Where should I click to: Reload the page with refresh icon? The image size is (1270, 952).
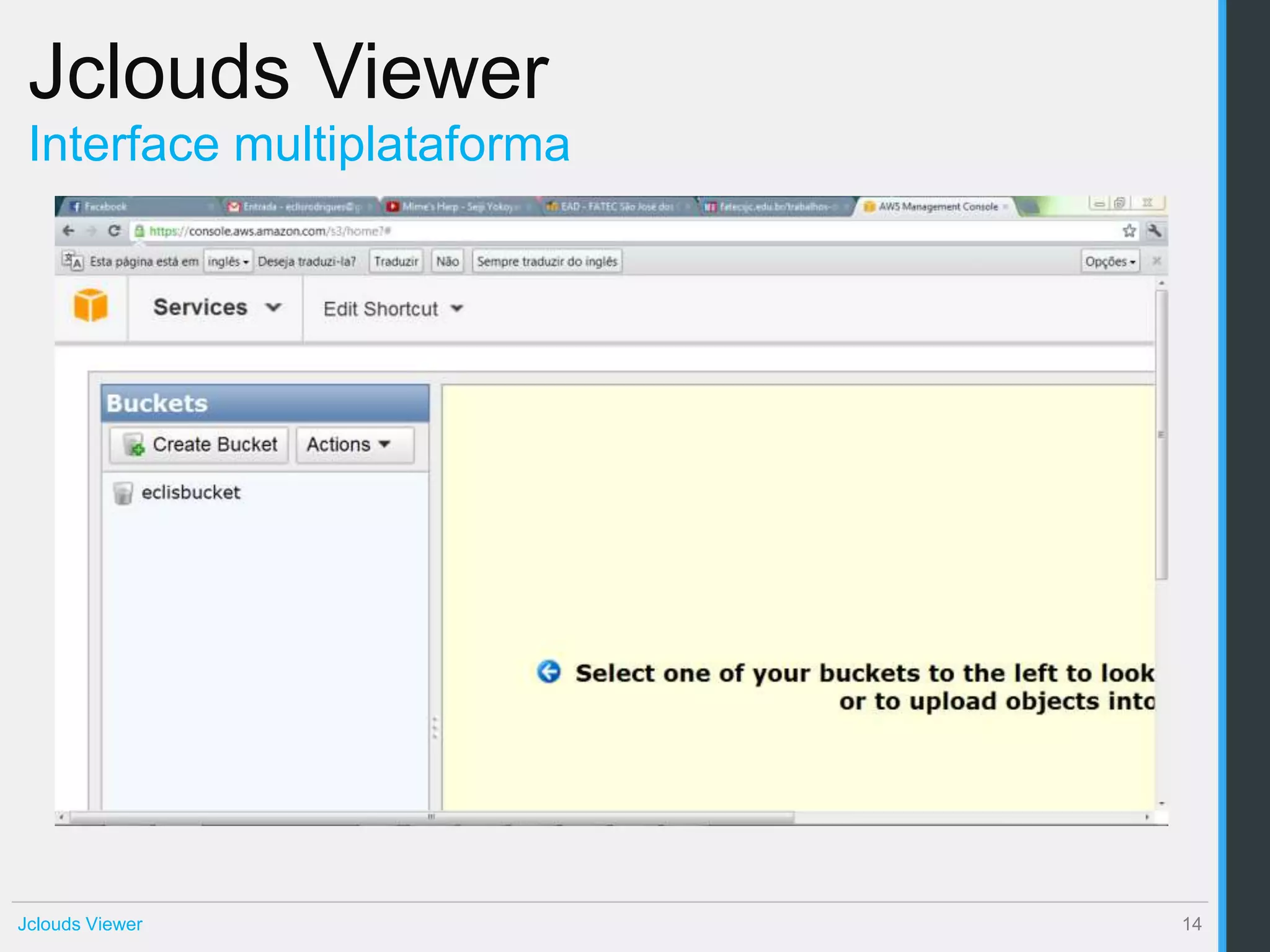(x=114, y=231)
